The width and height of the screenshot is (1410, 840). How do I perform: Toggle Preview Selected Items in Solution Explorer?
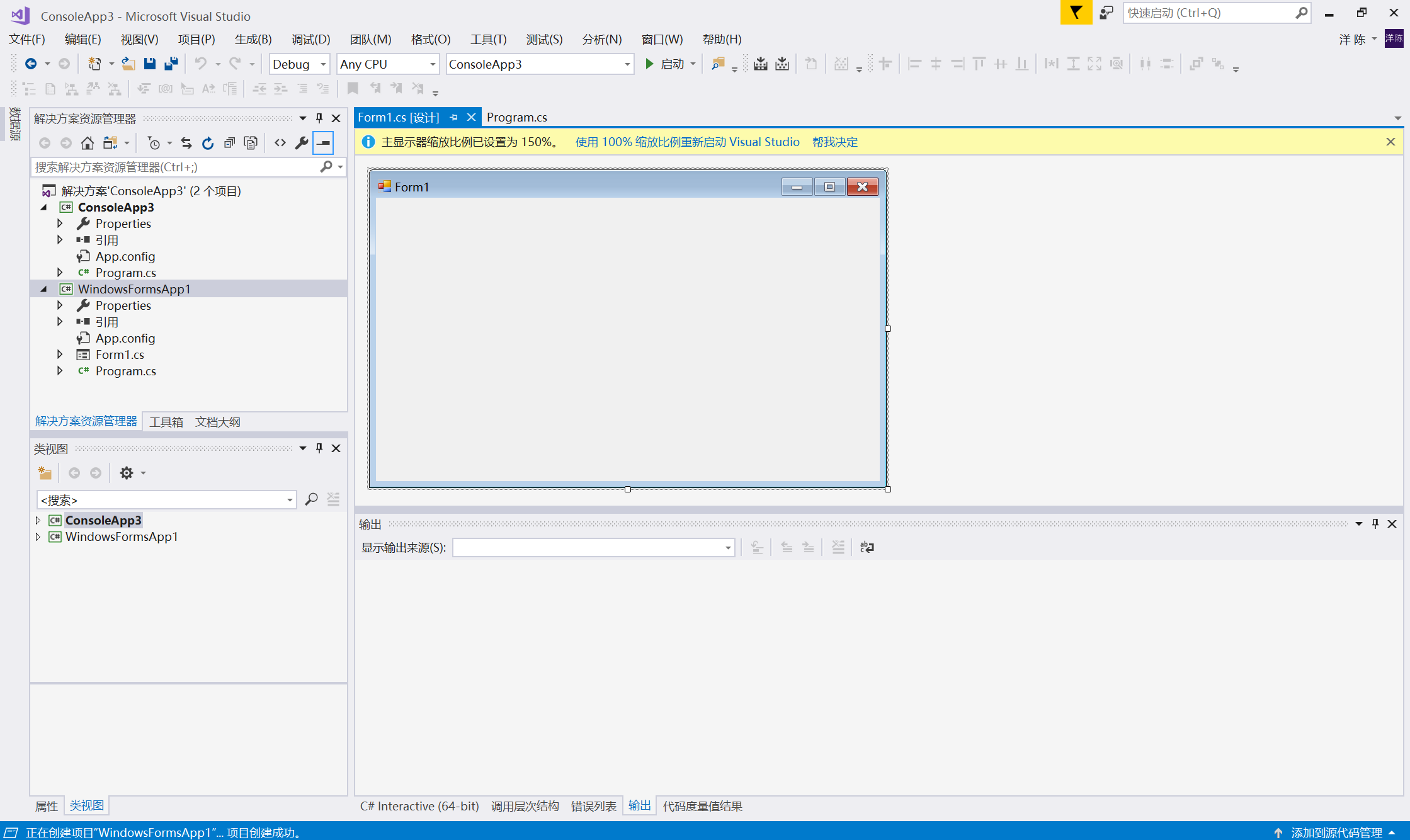323,143
